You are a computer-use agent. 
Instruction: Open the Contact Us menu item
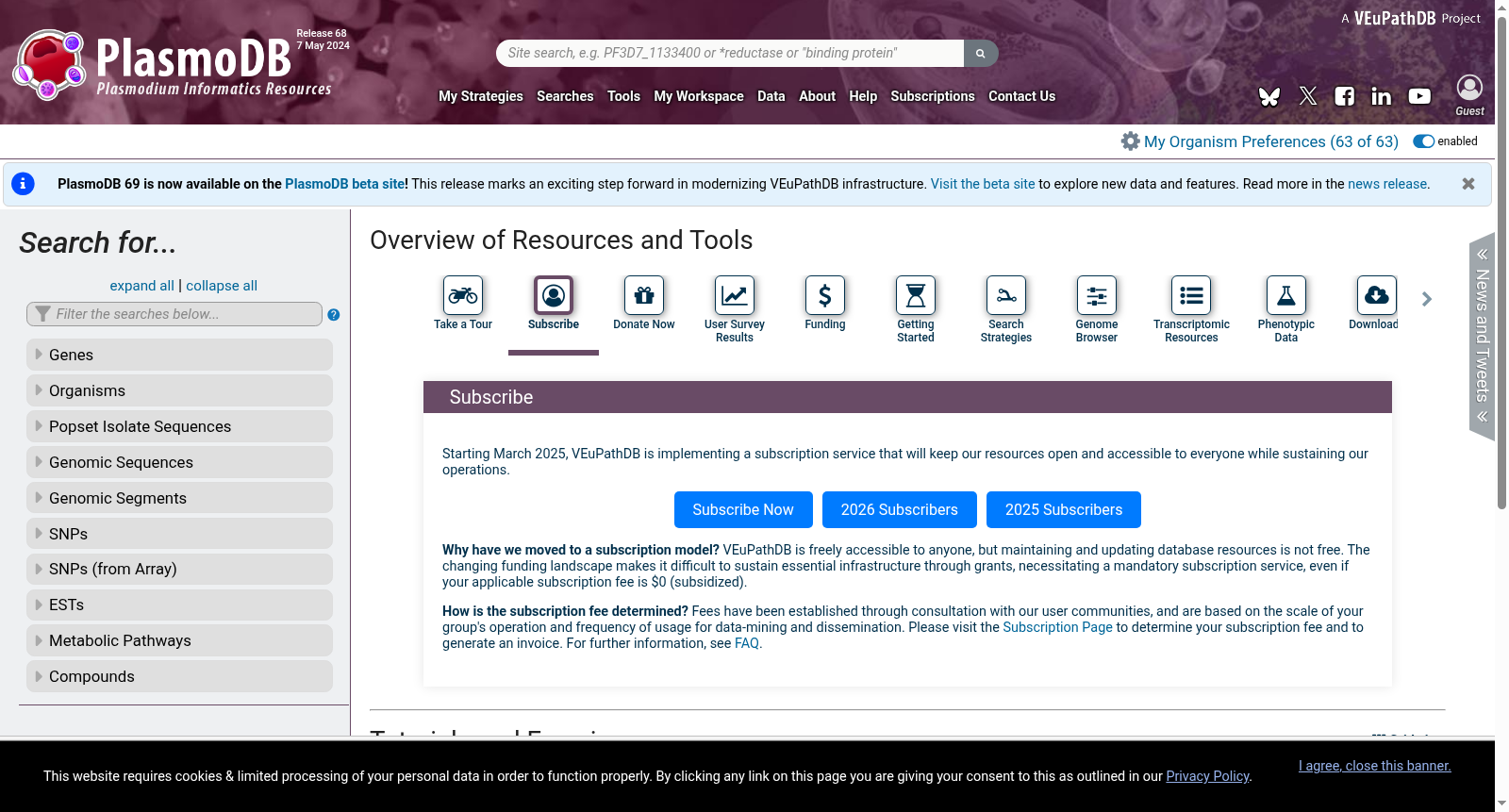pyautogui.click(x=1021, y=96)
